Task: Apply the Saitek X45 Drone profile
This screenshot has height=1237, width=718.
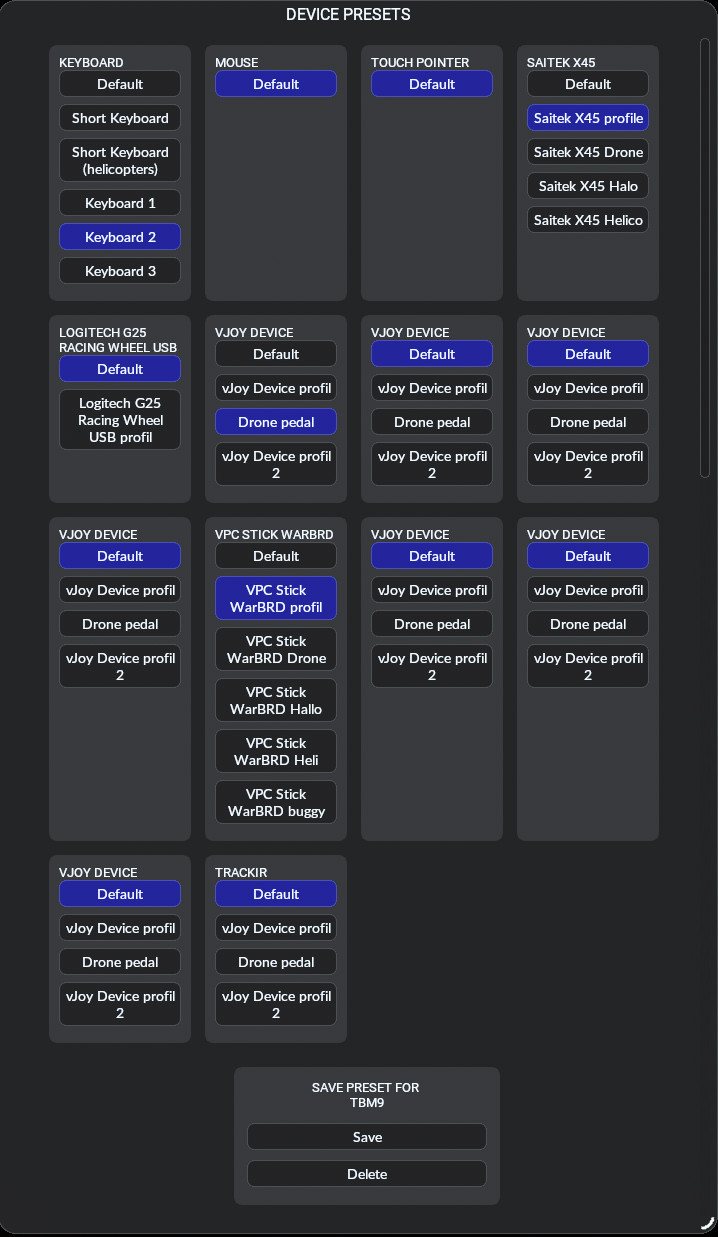Action: [587, 151]
